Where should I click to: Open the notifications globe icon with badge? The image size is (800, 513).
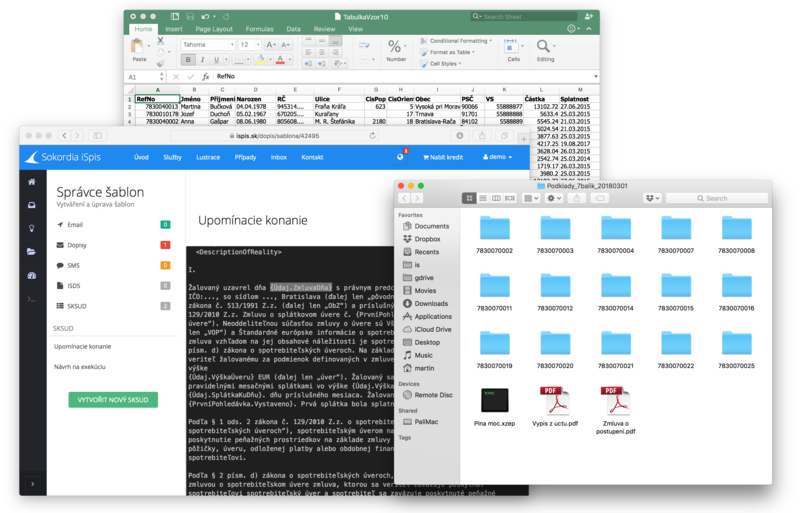[400, 157]
